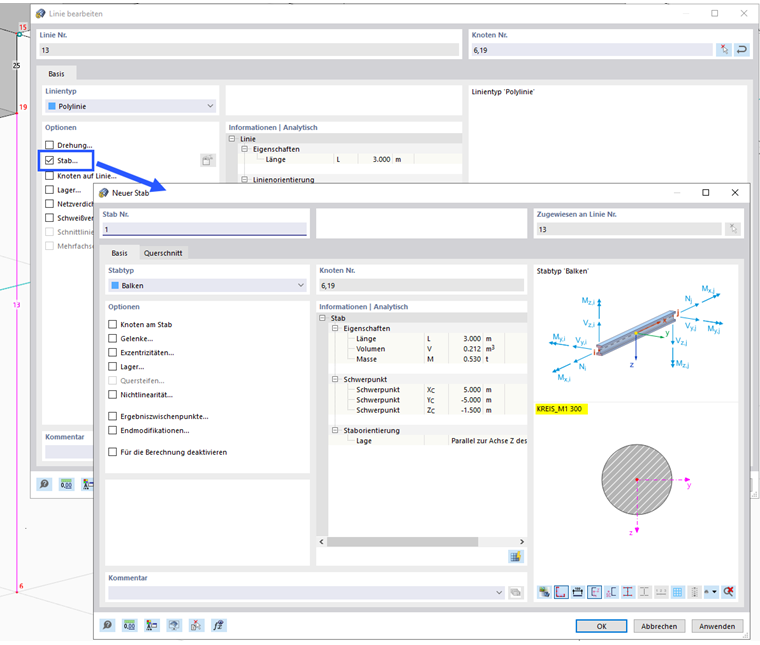Open units and decimal places (0.00) in Neuer Stab
Image resolution: width=760 pixels, height=645 pixels.
point(129,625)
